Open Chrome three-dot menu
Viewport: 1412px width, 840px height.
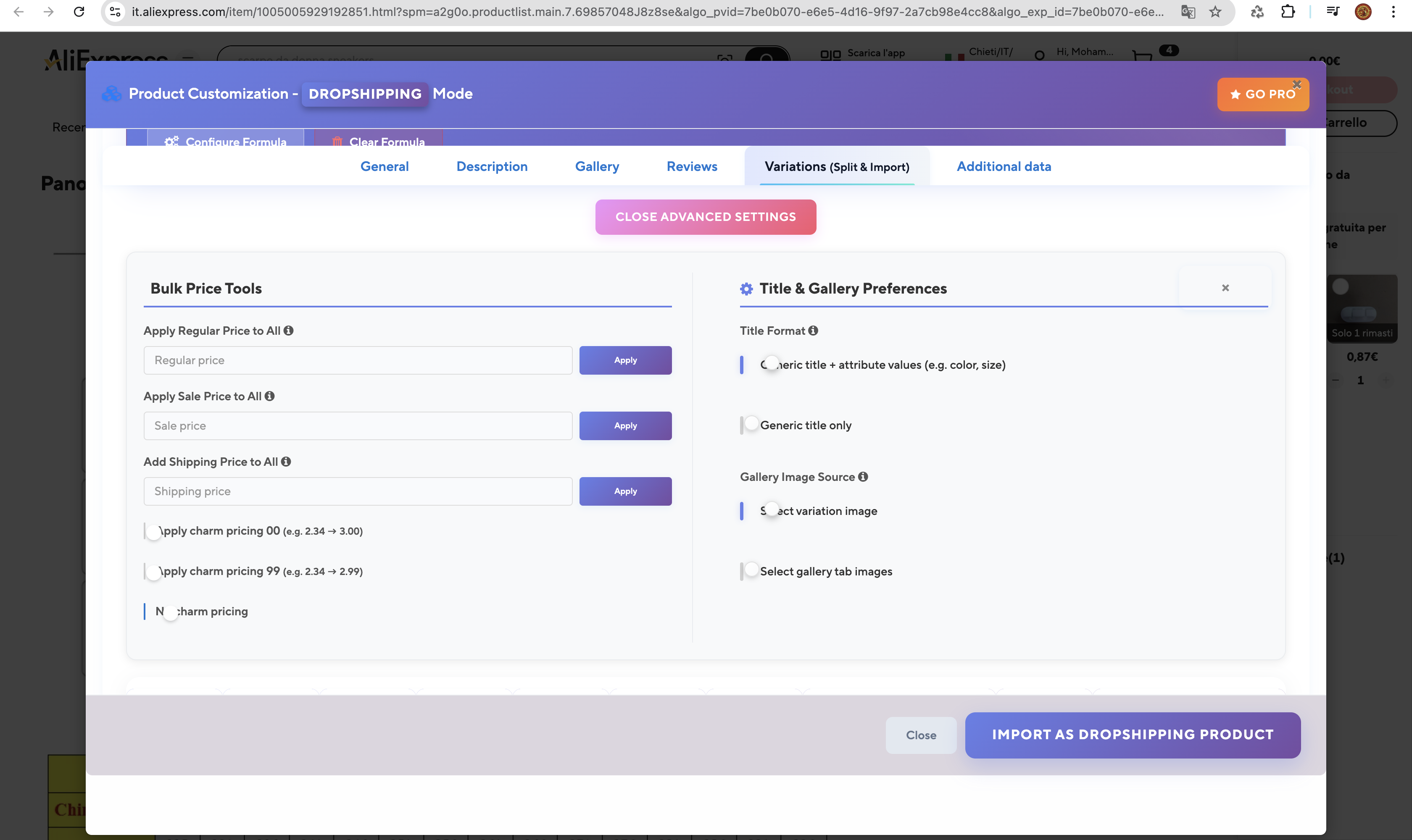(x=1393, y=11)
